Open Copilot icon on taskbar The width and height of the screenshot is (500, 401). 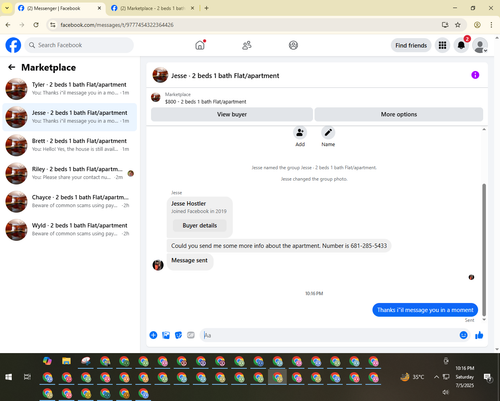(47, 361)
